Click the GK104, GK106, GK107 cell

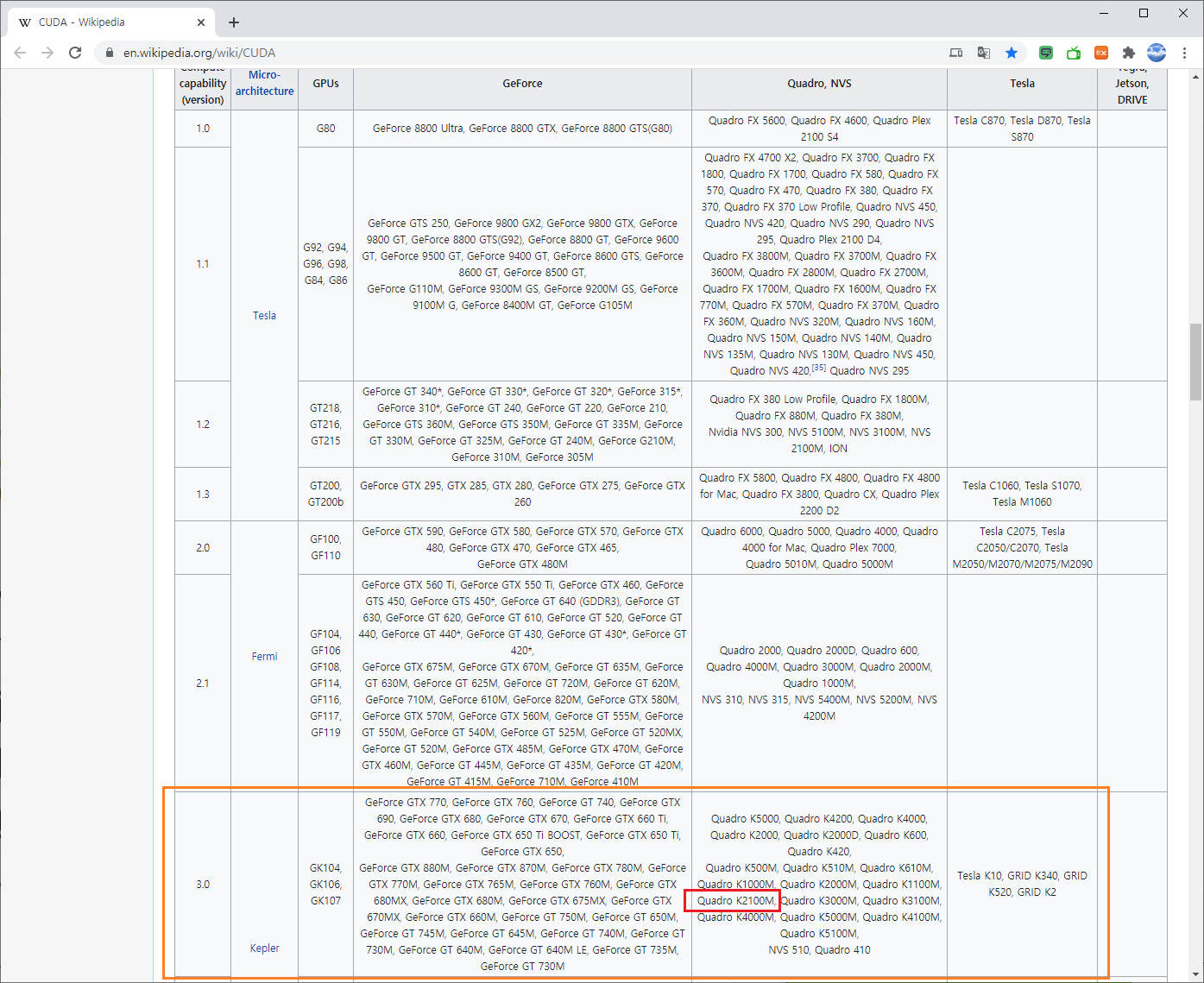(x=325, y=885)
